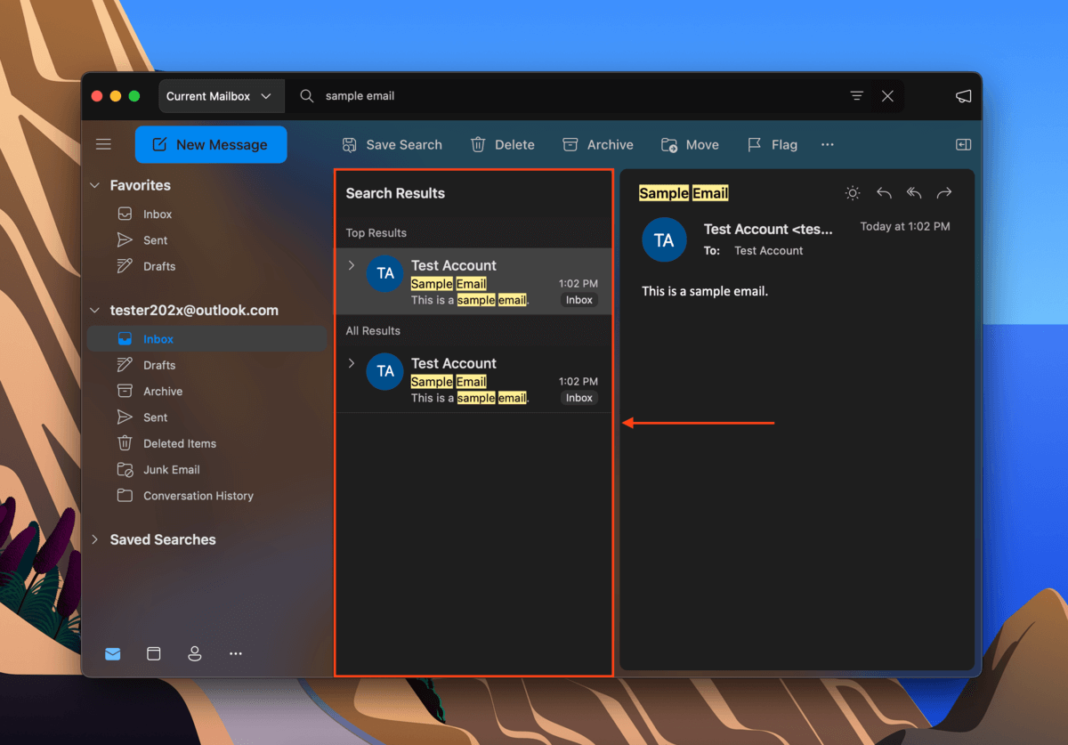Image resolution: width=1068 pixels, height=745 pixels.
Task: Click the reply all icon
Action: tap(913, 193)
